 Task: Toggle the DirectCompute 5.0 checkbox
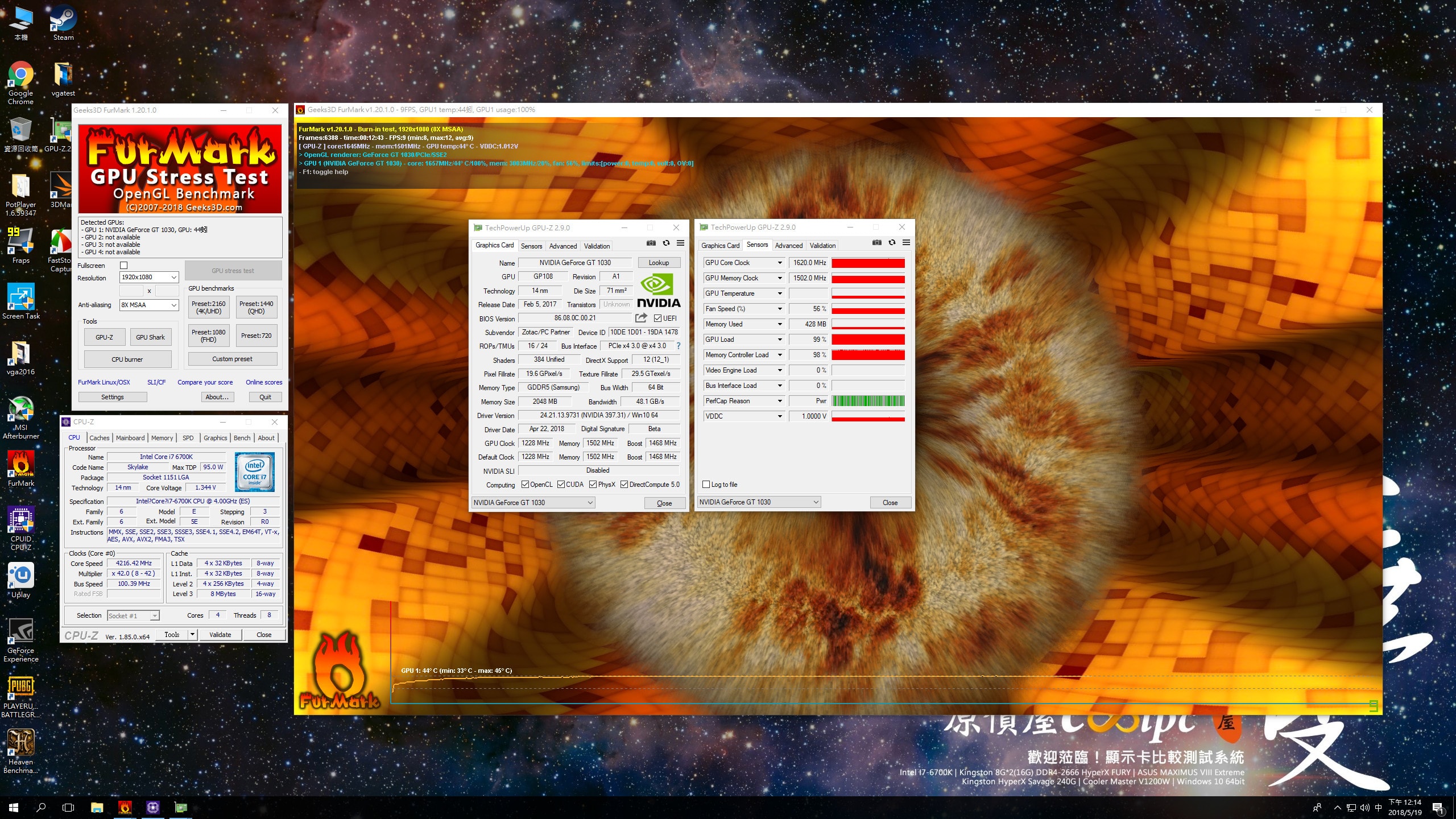[624, 485]
